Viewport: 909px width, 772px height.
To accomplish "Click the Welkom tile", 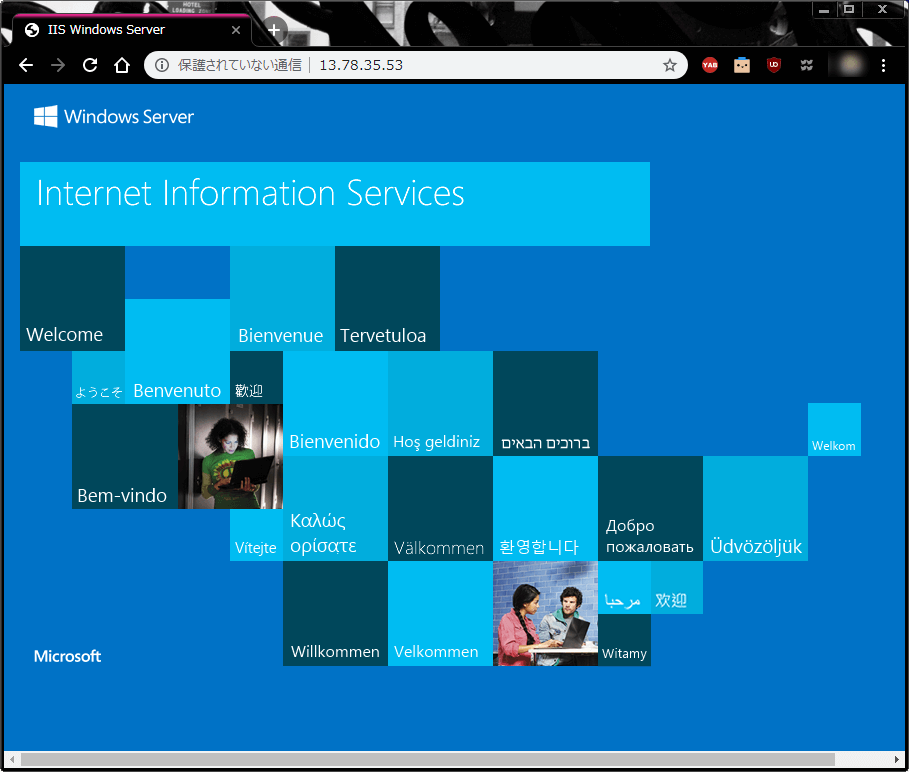I will click(x=834, y=429).
